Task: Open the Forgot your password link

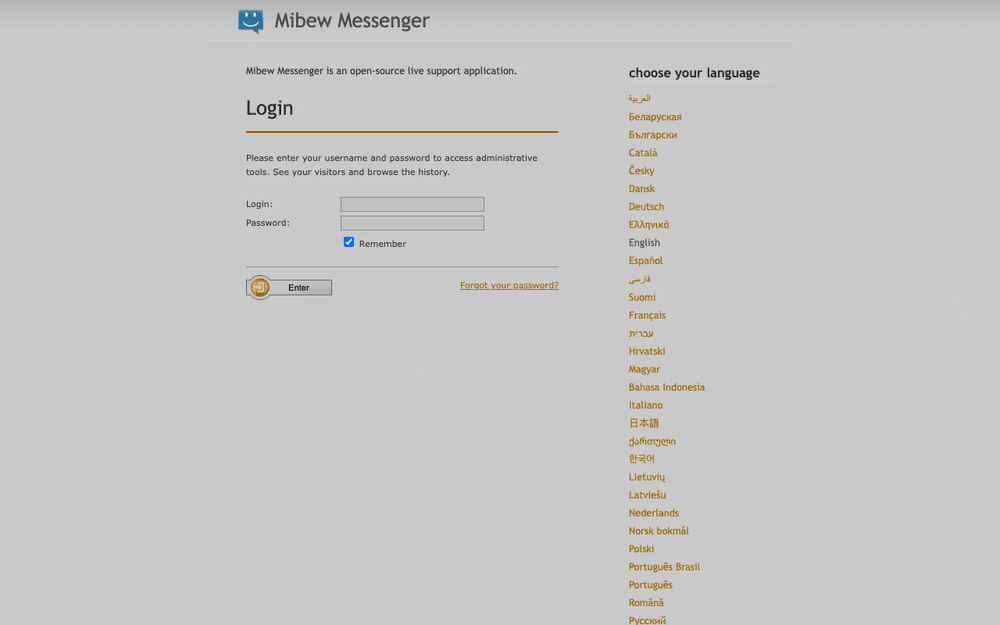Action: (509, 285)
